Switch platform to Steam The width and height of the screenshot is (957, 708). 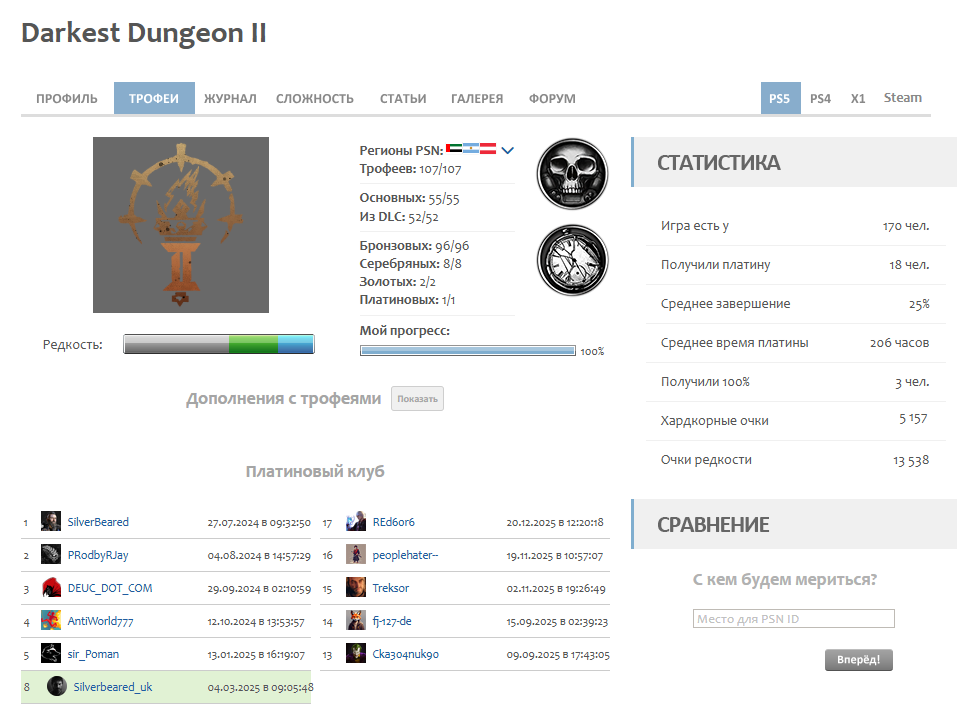click(x=902, y=98)
